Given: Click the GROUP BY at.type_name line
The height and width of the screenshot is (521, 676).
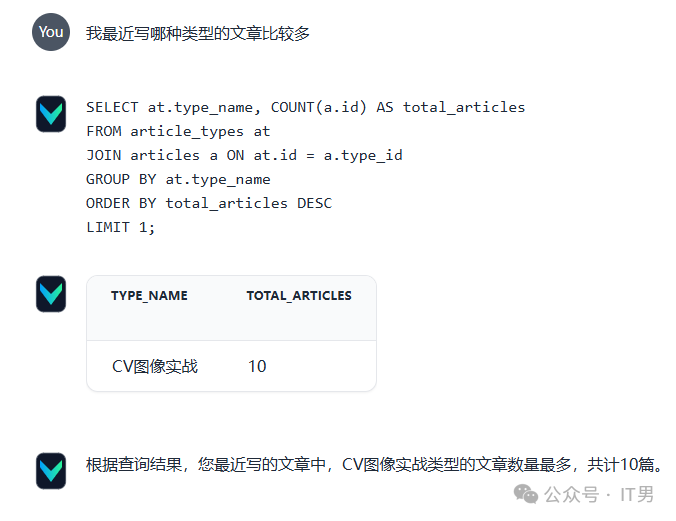Looking at the screenshot, I should pos(178,179).
